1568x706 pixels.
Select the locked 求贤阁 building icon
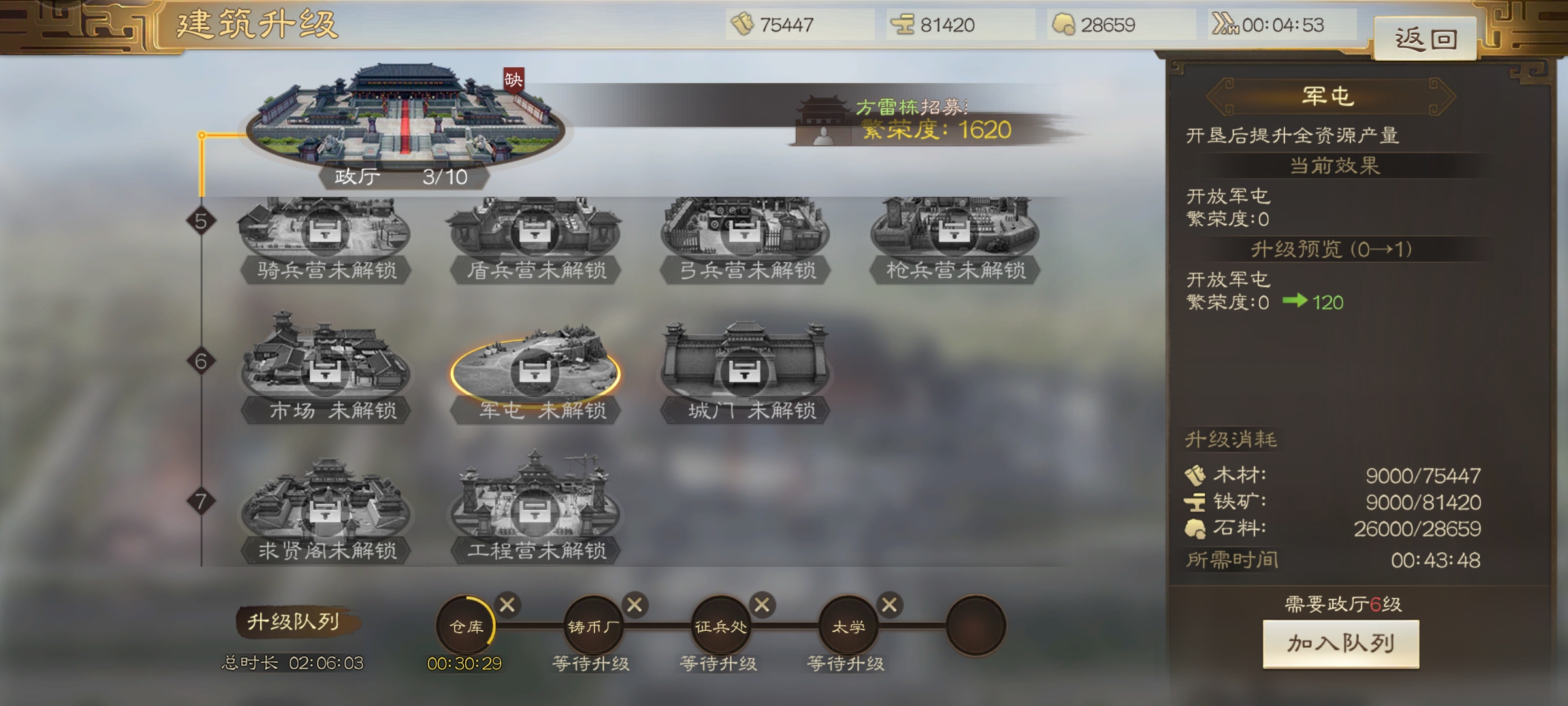pyautogui.click(x=325, y=511)
